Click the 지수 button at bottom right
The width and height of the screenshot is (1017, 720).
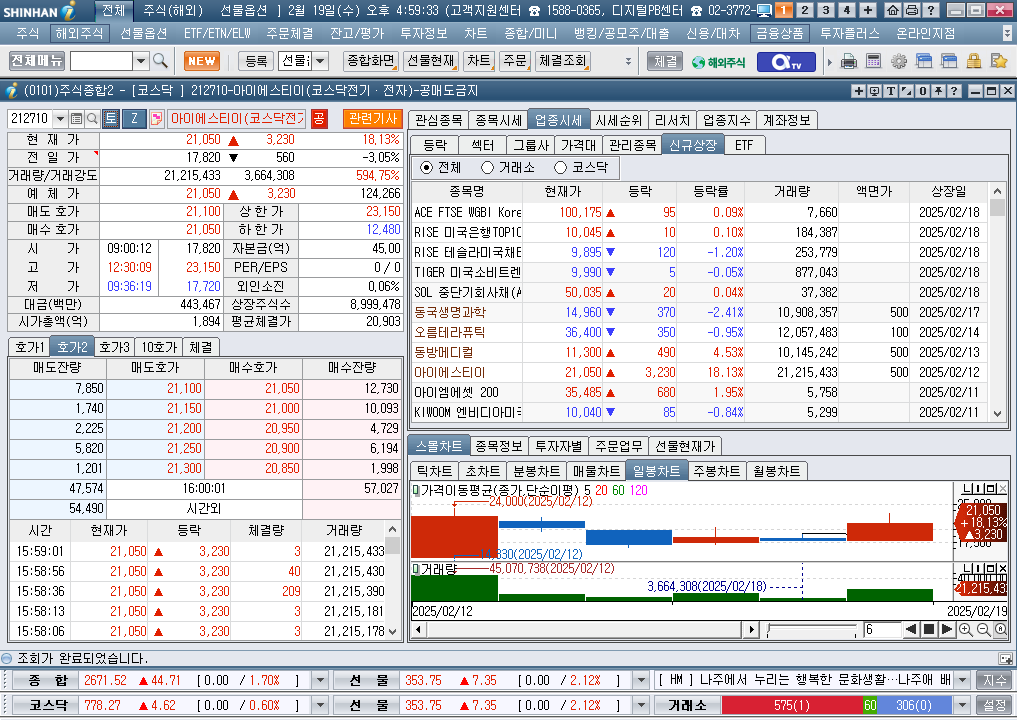click(994, 680)
